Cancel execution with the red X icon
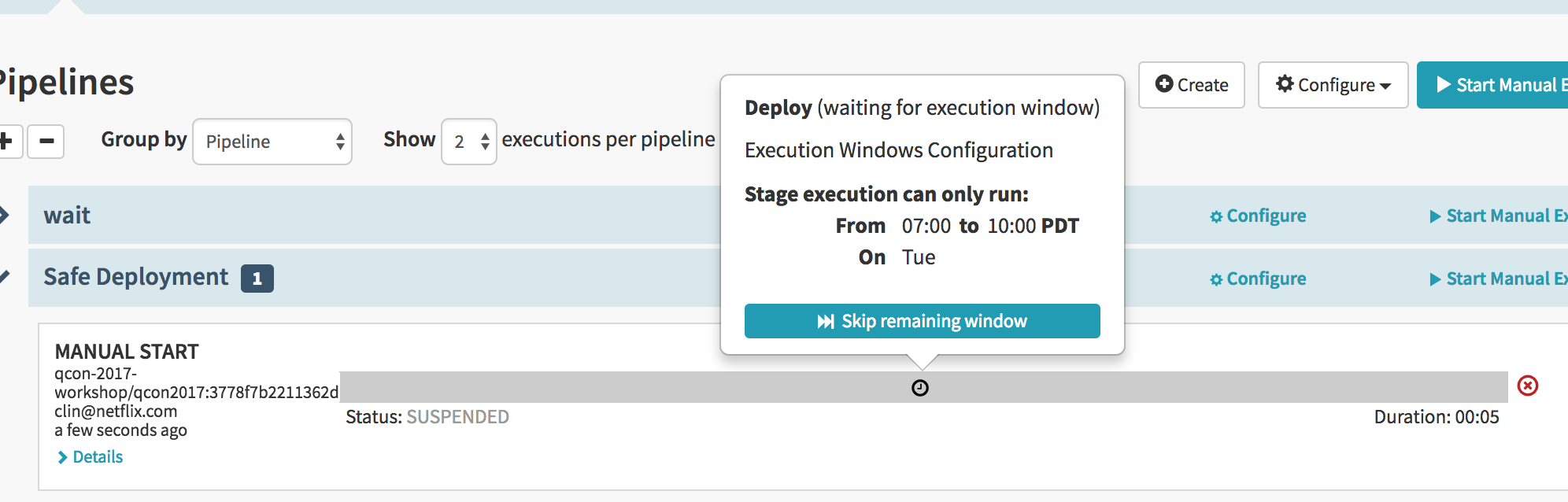 (x=1527, y=386)
